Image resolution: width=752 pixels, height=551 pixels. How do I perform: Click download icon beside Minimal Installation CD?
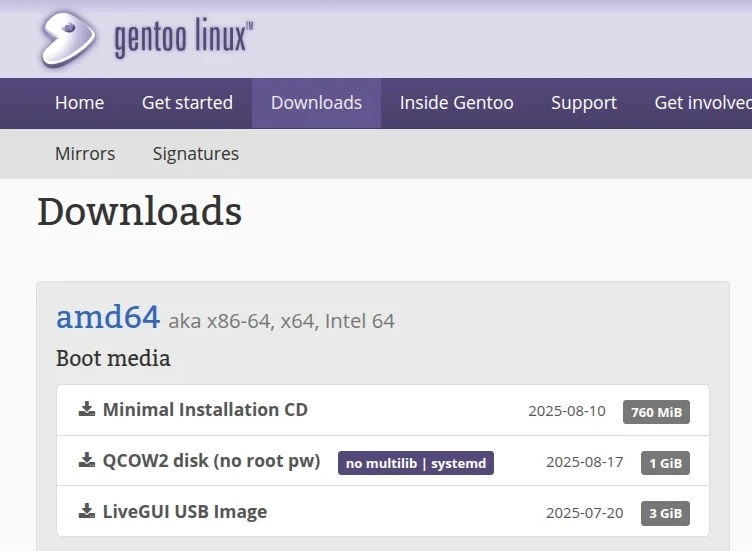click(x=87, y=409)
